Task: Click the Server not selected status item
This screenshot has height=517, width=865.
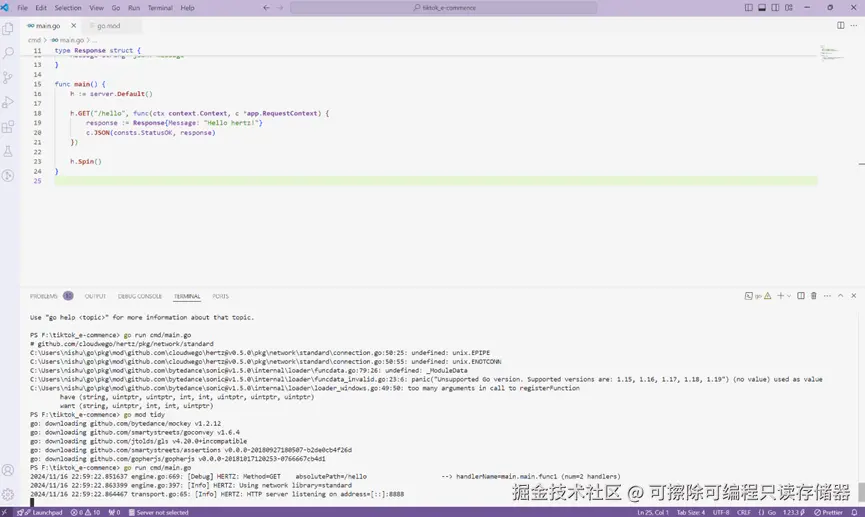Action: (x=158, y=512)
